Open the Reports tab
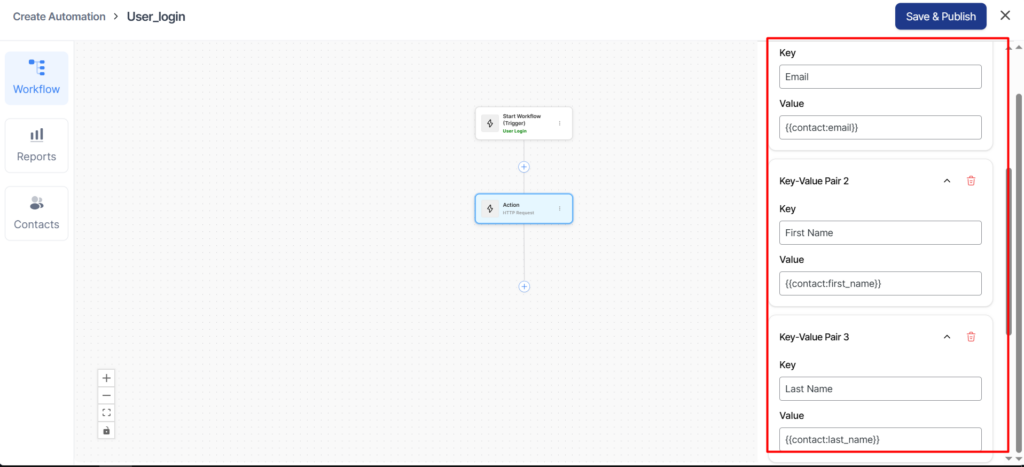This screenshot has width=1024, height=467. point(36,145)
